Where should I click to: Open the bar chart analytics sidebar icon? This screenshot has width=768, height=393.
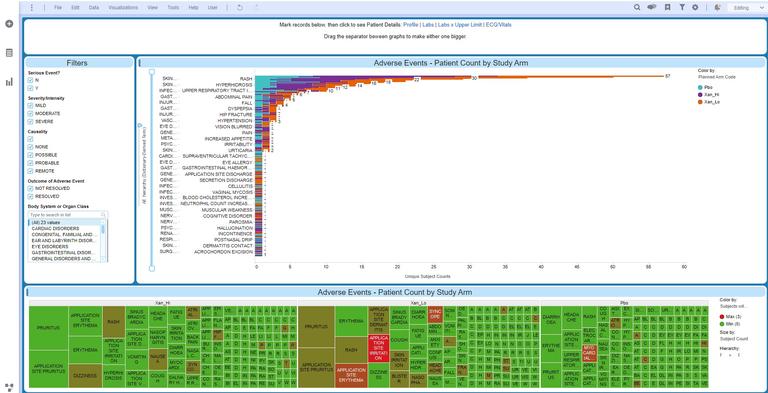pyautogui.click(x=9, y=82)
